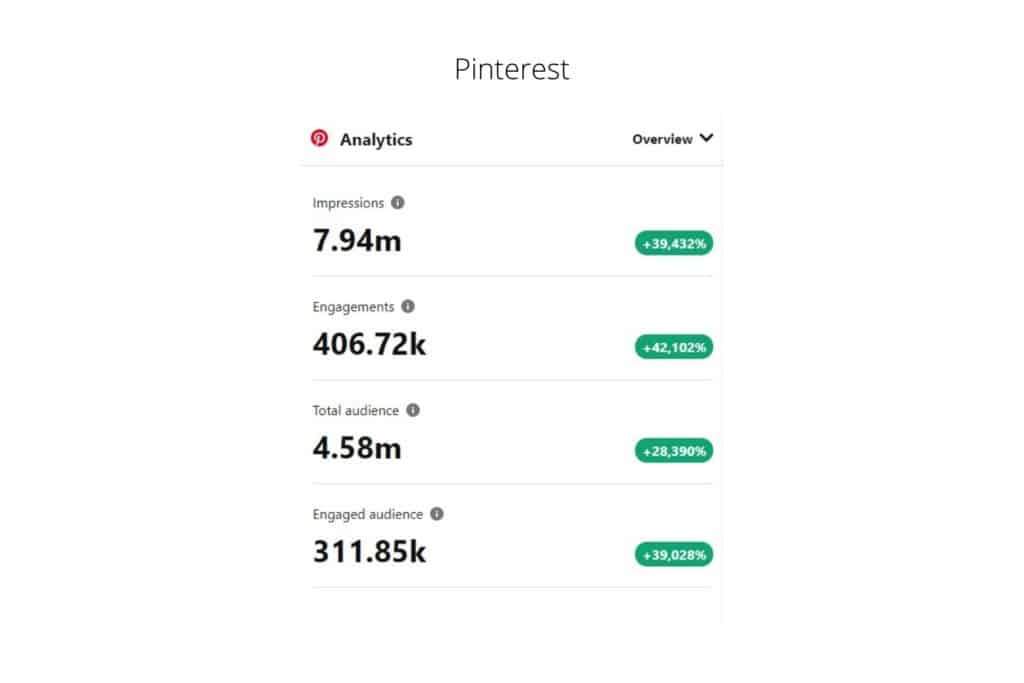Click the Engagements metric label
The width and height of the screenshot is (1024, 683).
click(x=353, y=307)
